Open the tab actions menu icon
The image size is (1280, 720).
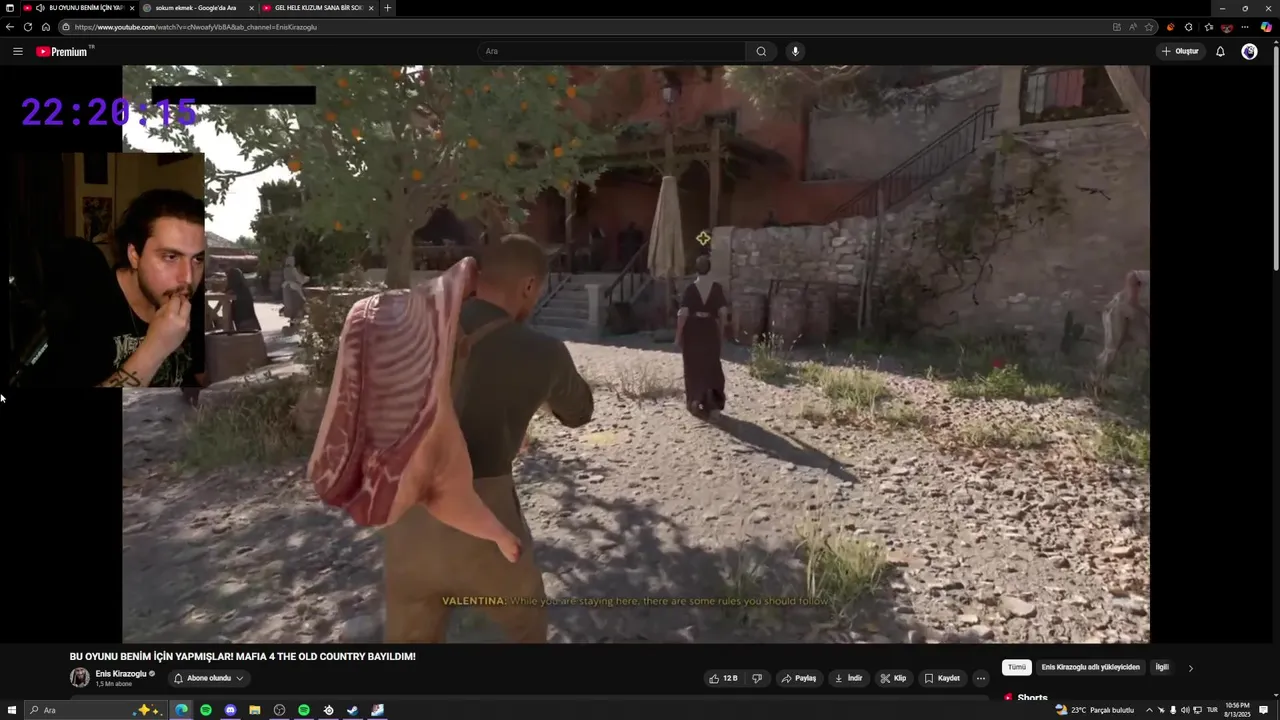10,8
